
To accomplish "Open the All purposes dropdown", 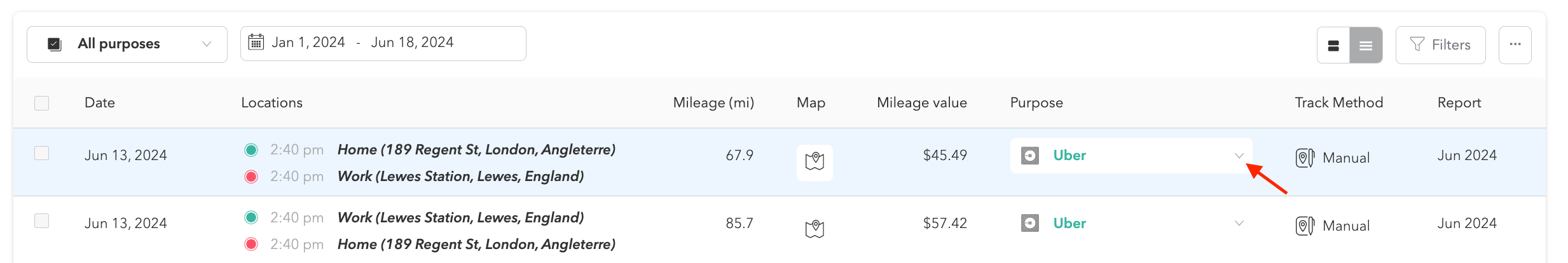I will click(127, 44).
